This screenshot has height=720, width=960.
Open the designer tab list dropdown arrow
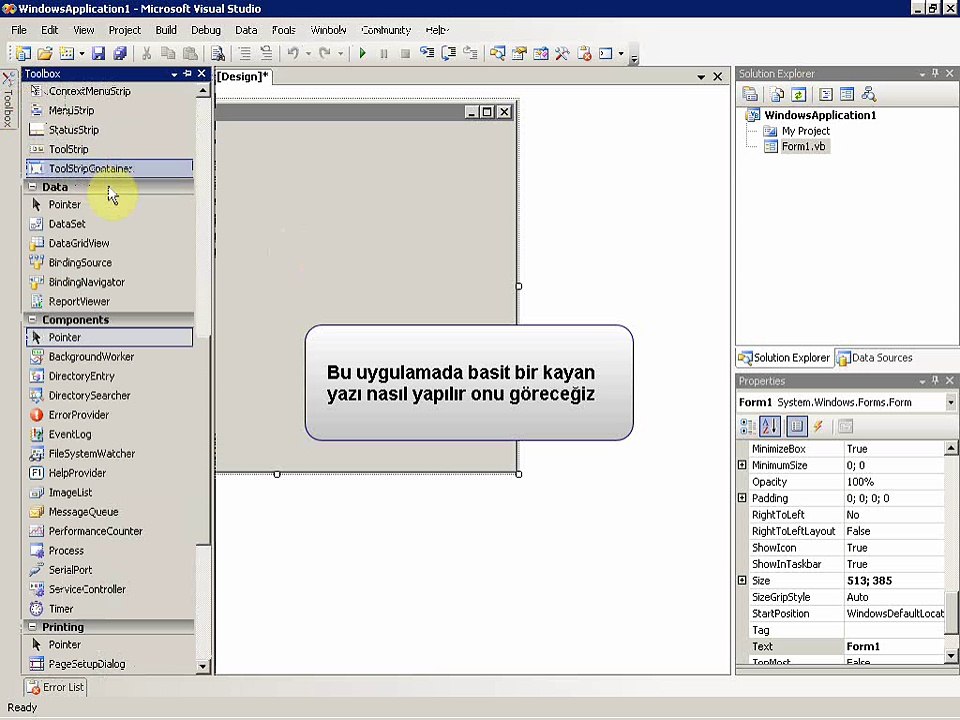(701, 77)
